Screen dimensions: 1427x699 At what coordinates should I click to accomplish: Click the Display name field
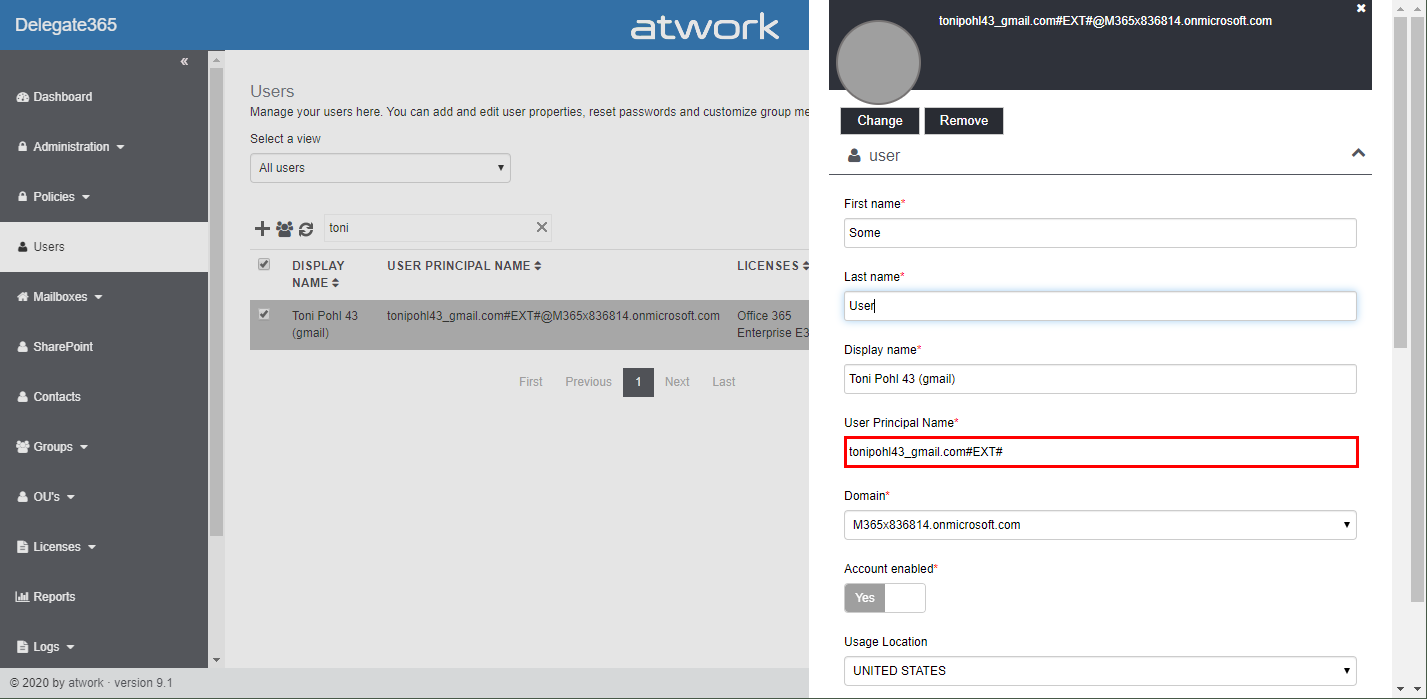click(1100, 379)
